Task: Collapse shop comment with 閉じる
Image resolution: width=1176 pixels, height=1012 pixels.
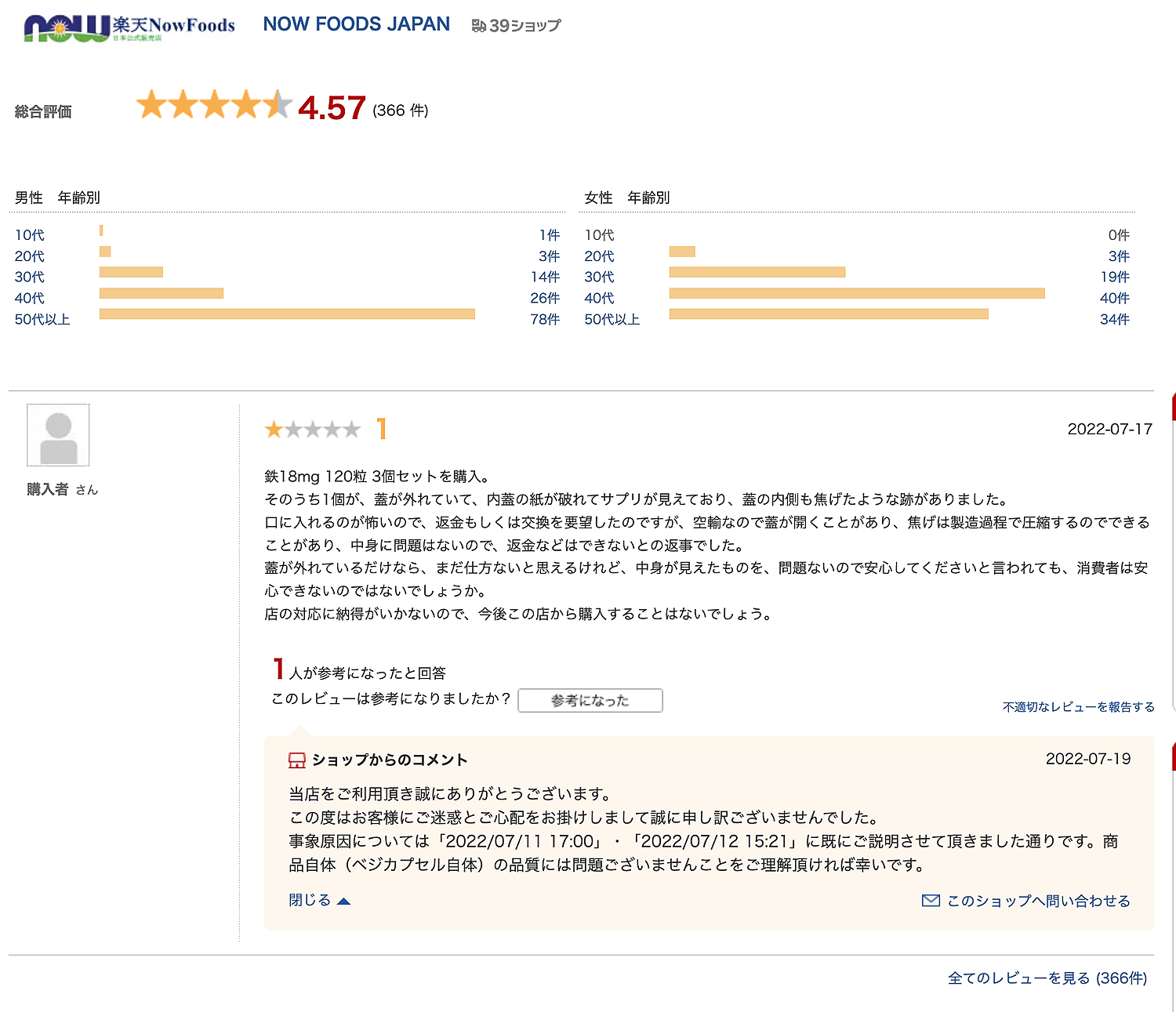Action: [319, 900]
